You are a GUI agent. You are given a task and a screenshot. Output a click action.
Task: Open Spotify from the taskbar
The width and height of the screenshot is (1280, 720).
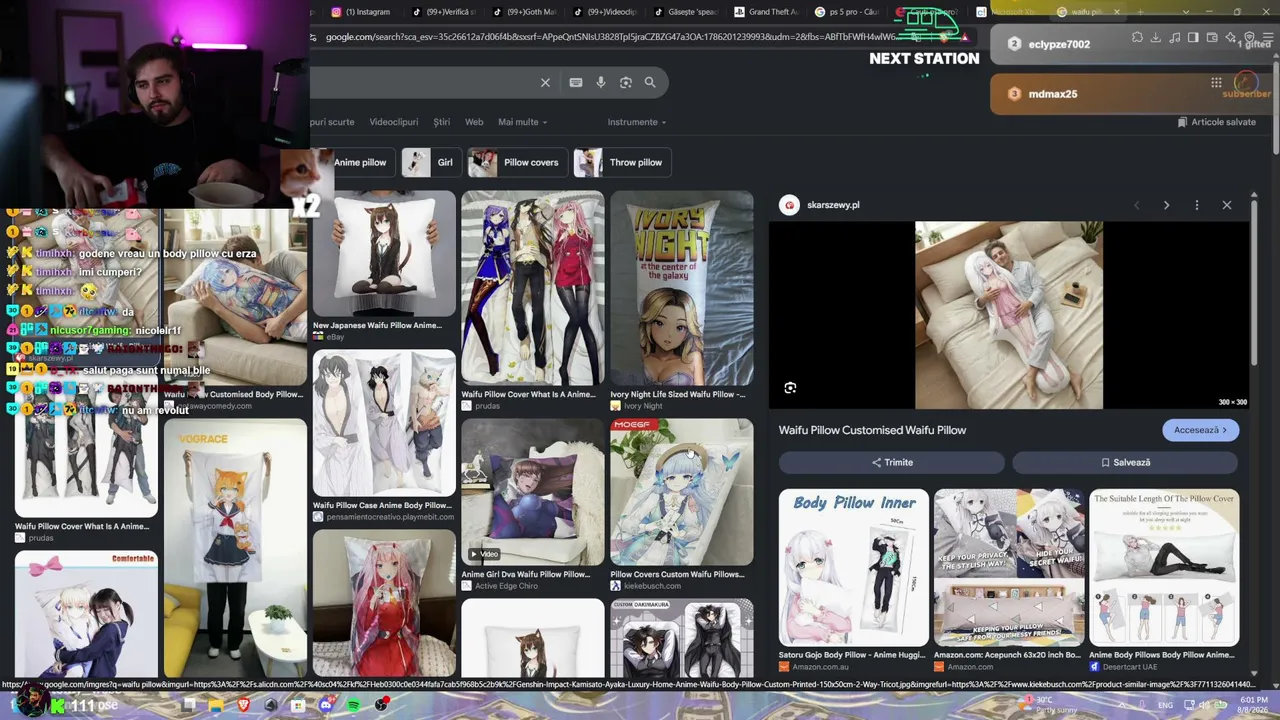tap(354, 705)
